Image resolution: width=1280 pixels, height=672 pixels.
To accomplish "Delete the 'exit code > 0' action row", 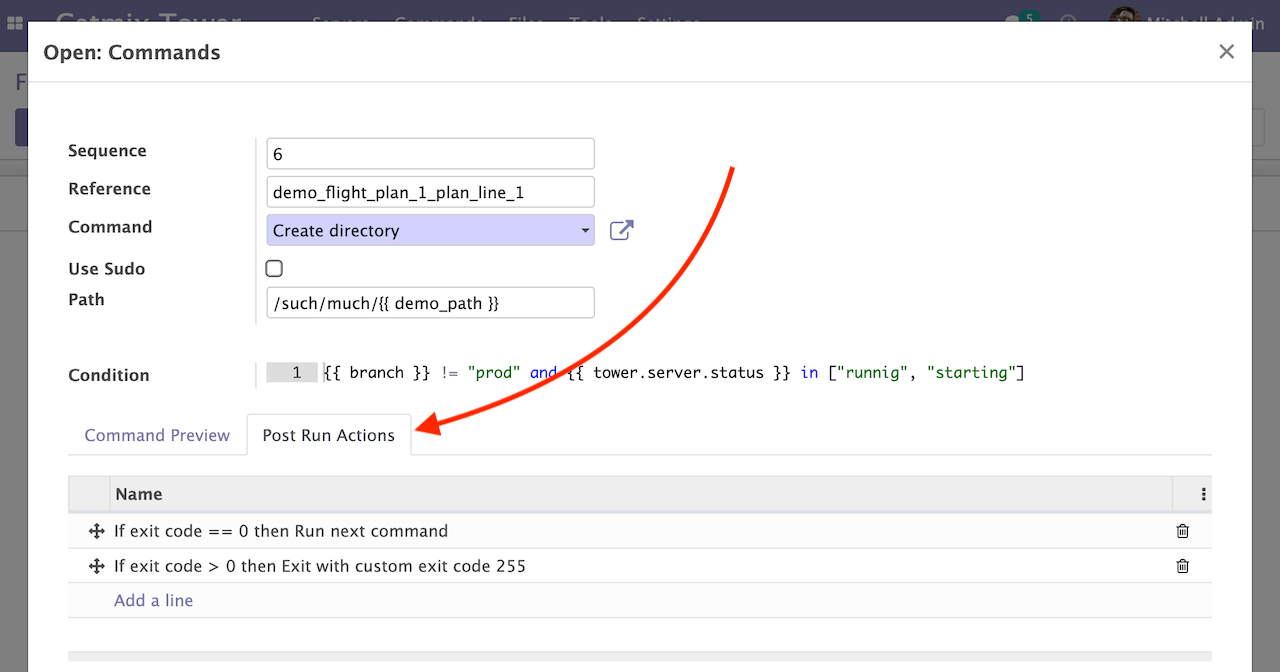I will [x=1182, y=566].
